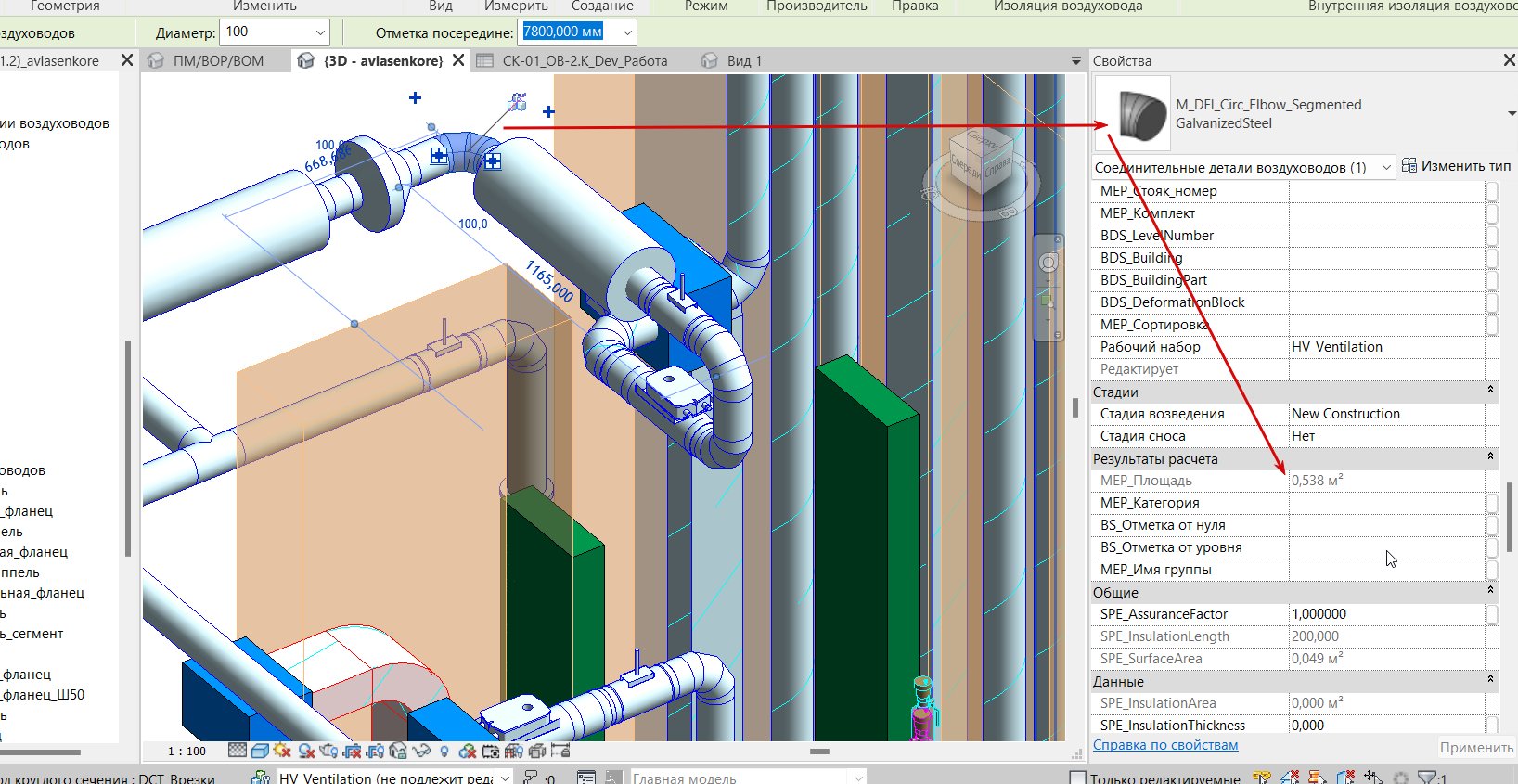Open Visual Style cube icon
1518x784 pixels.
(x=260, y=751)
